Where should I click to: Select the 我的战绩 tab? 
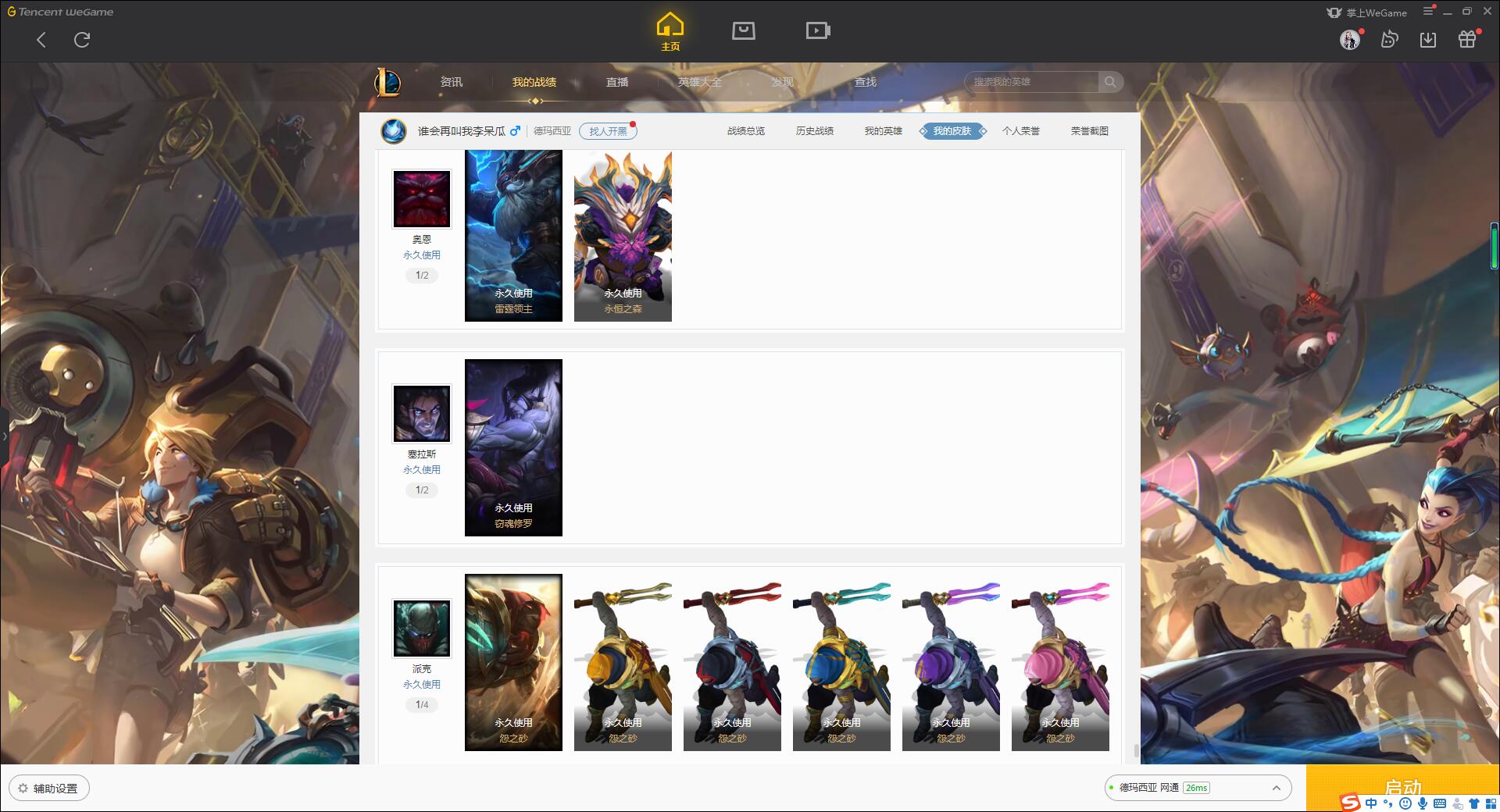tap(534, 82)
